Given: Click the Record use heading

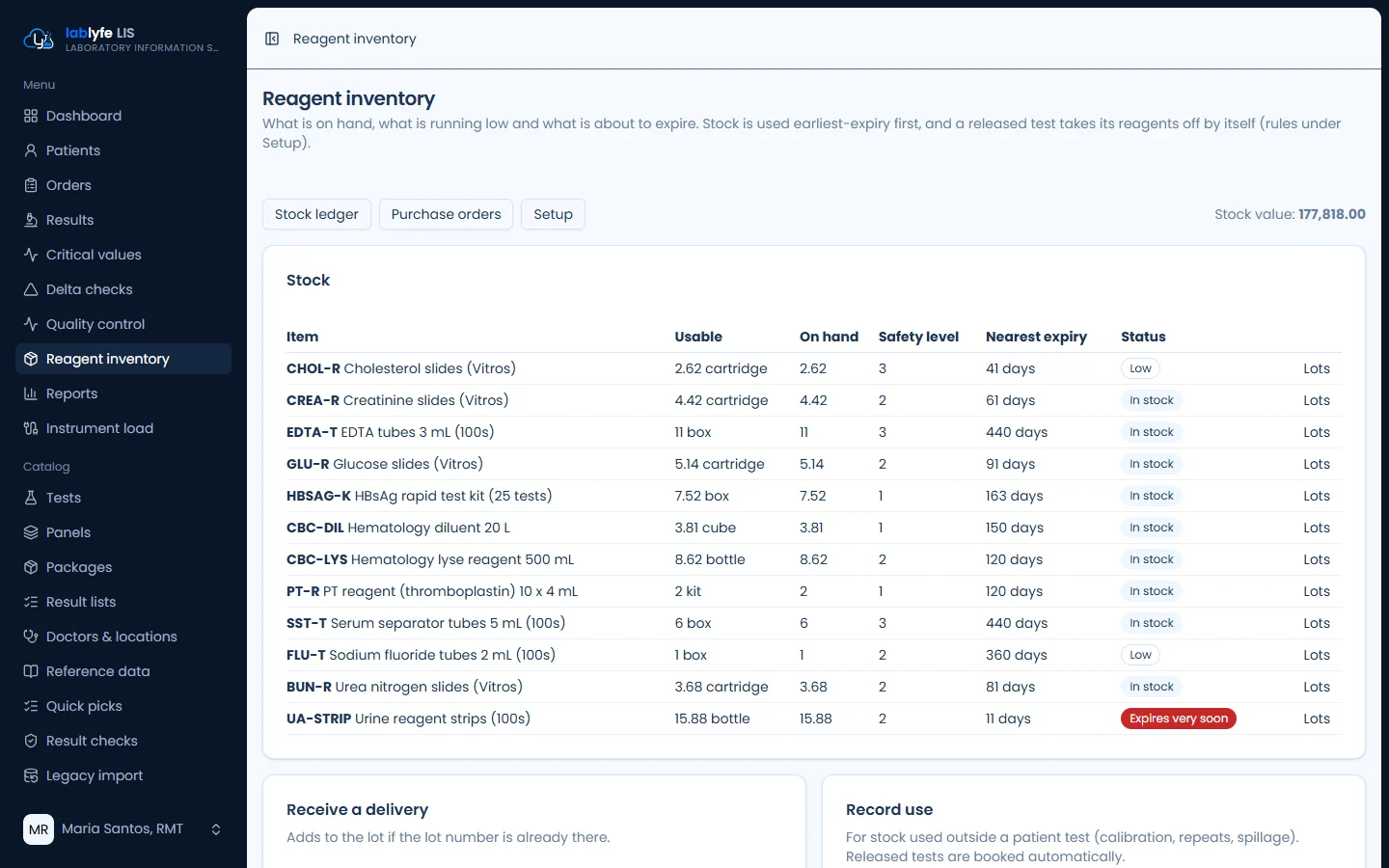Looking at the screenshot, I should coord(889,810).
